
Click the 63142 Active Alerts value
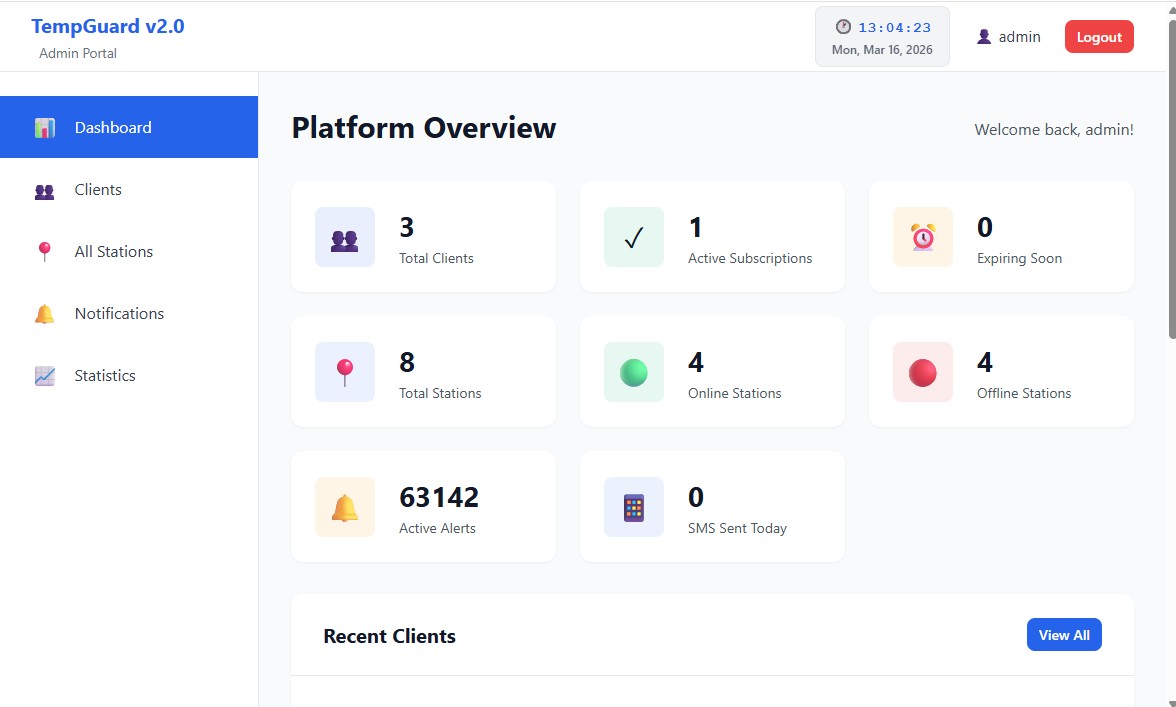click(x=439, y=497)
